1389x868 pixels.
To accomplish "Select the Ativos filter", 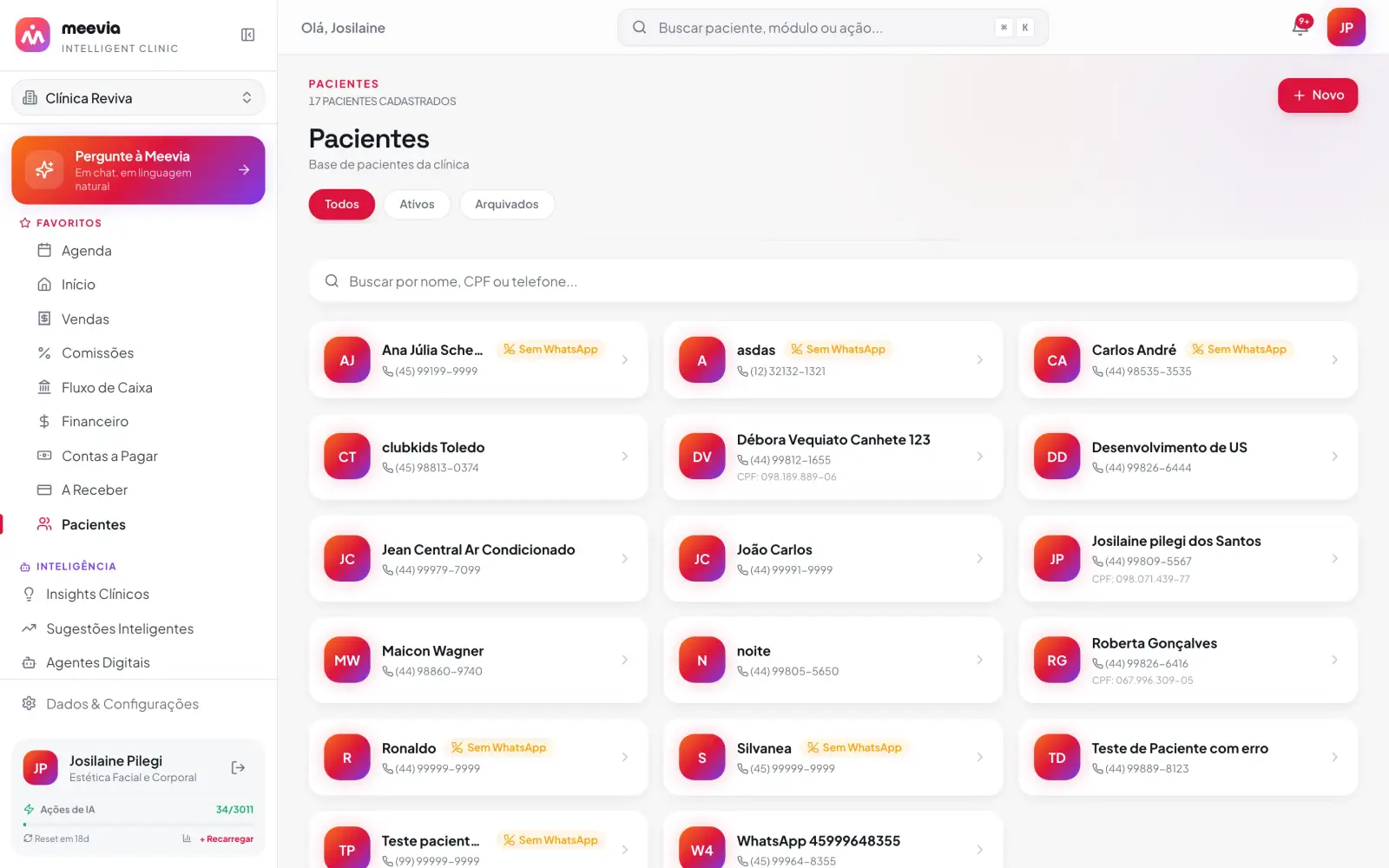I will 417,204.
